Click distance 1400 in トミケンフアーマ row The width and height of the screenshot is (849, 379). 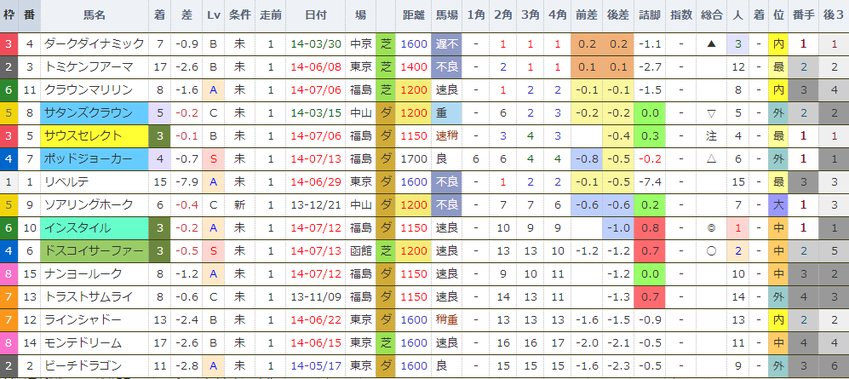coord(414,67)
